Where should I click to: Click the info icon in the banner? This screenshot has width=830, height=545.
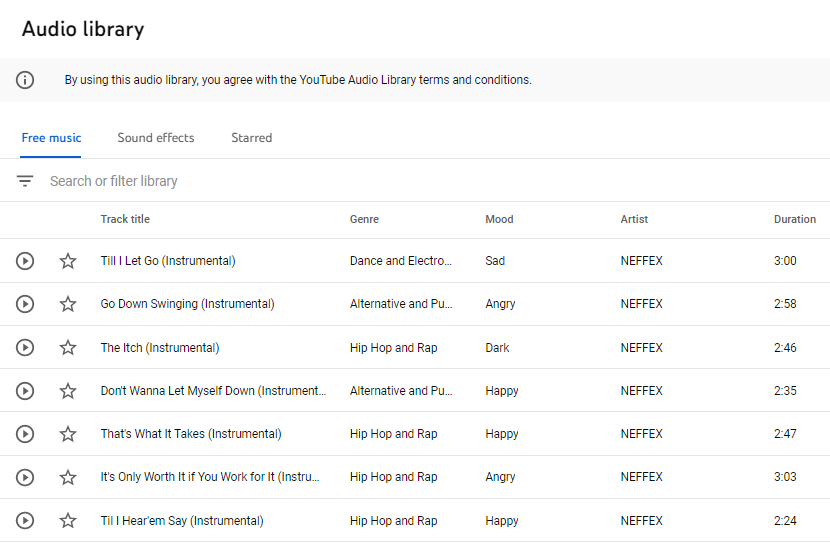(x=25, y=80)
